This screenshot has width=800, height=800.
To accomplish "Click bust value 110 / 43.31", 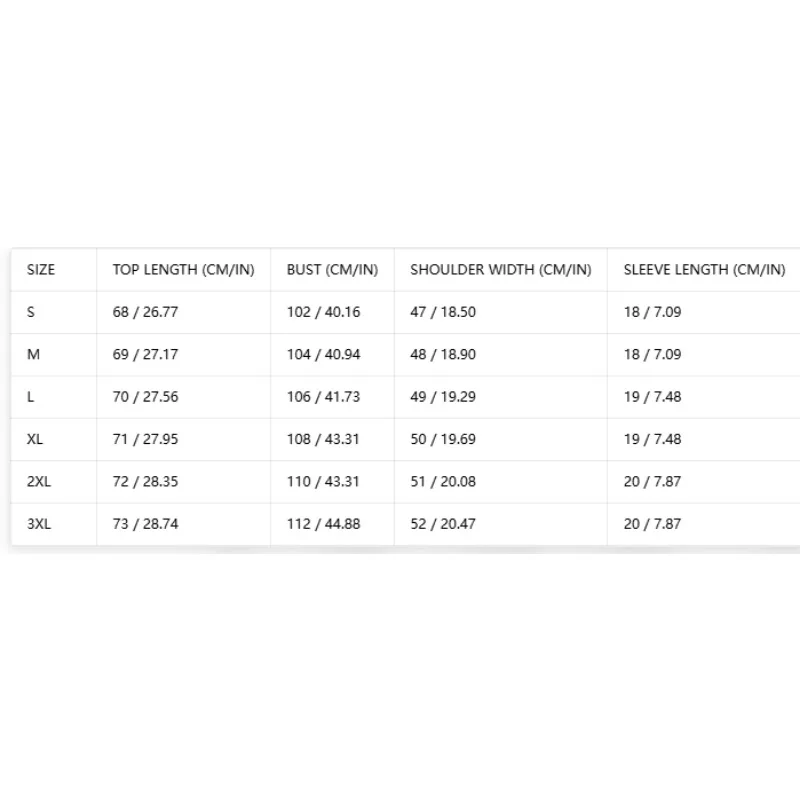I will tap(323, 481).
